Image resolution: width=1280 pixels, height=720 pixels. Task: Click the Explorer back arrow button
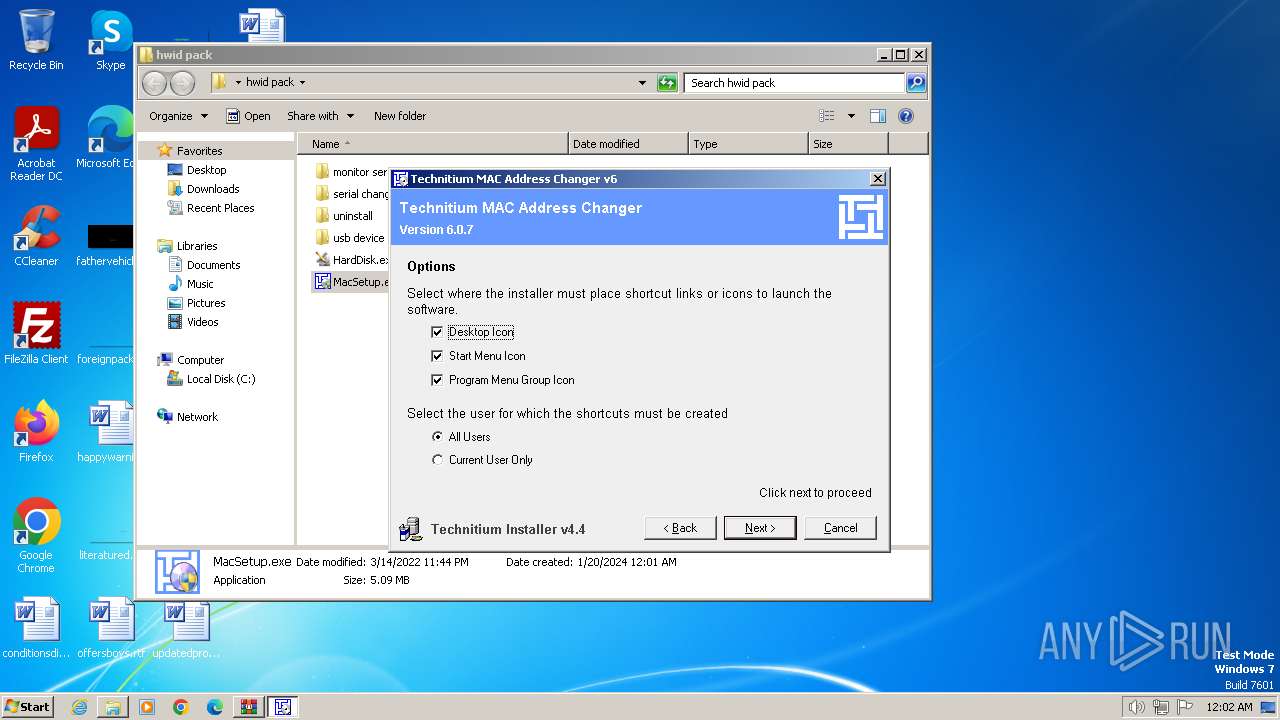(x=154, y=83)
